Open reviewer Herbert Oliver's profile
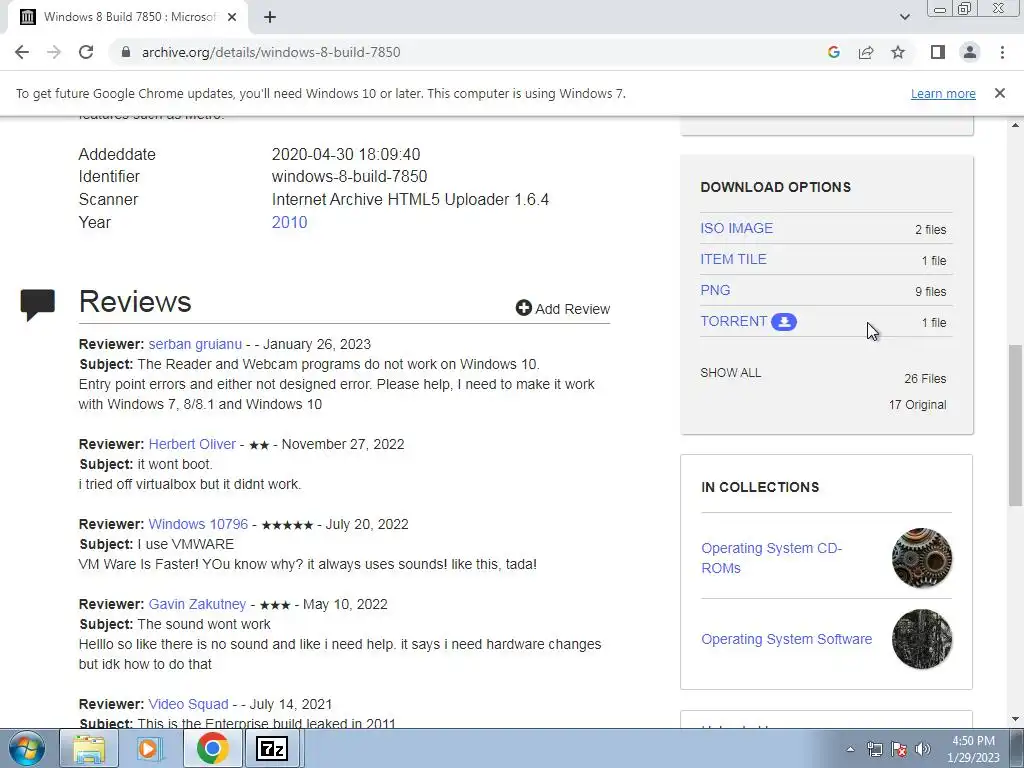The width and height of the screenshot is (1024, 768). tap(192, 444)
